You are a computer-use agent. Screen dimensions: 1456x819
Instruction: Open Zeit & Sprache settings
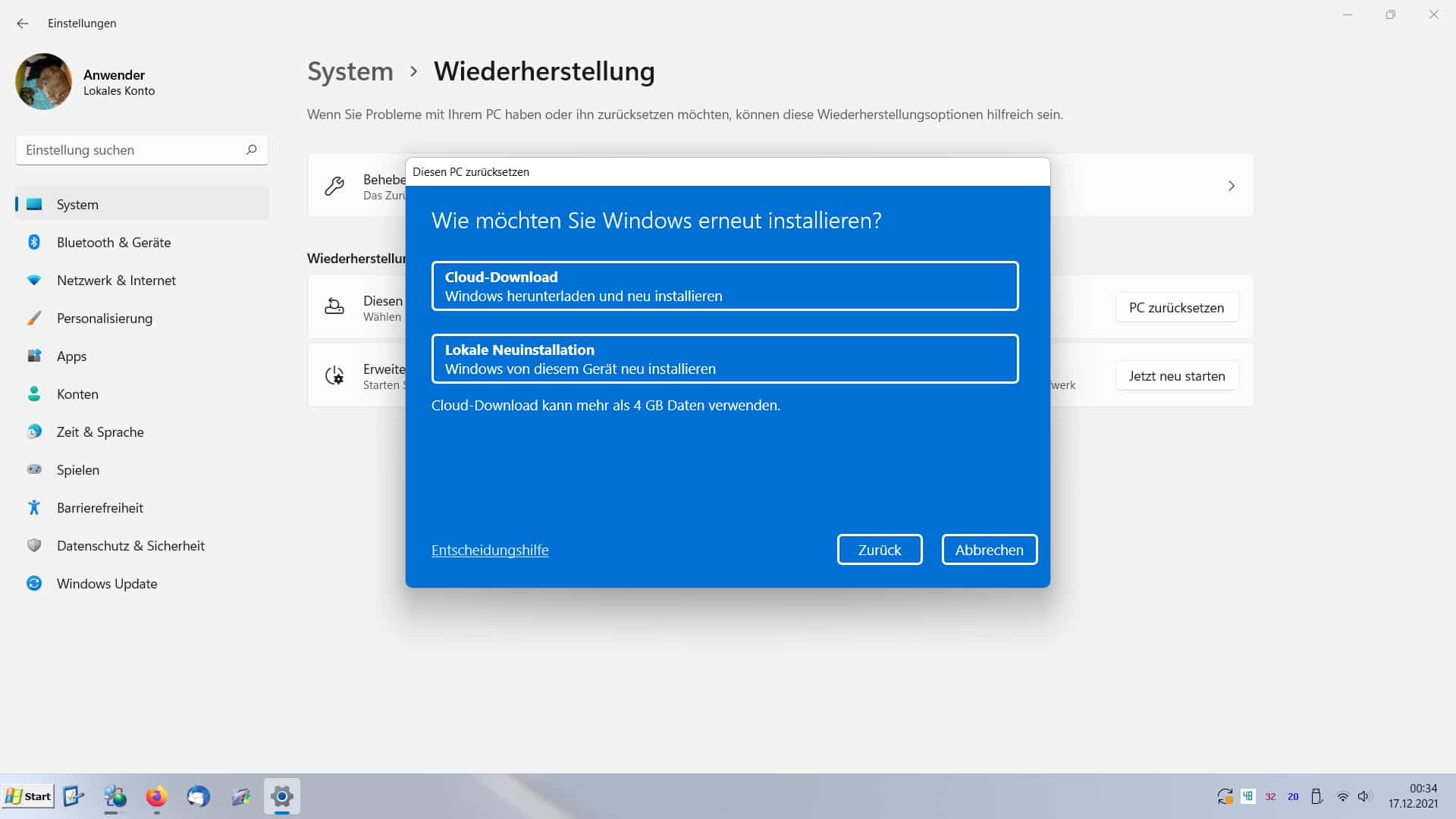[x=142, y=431]
